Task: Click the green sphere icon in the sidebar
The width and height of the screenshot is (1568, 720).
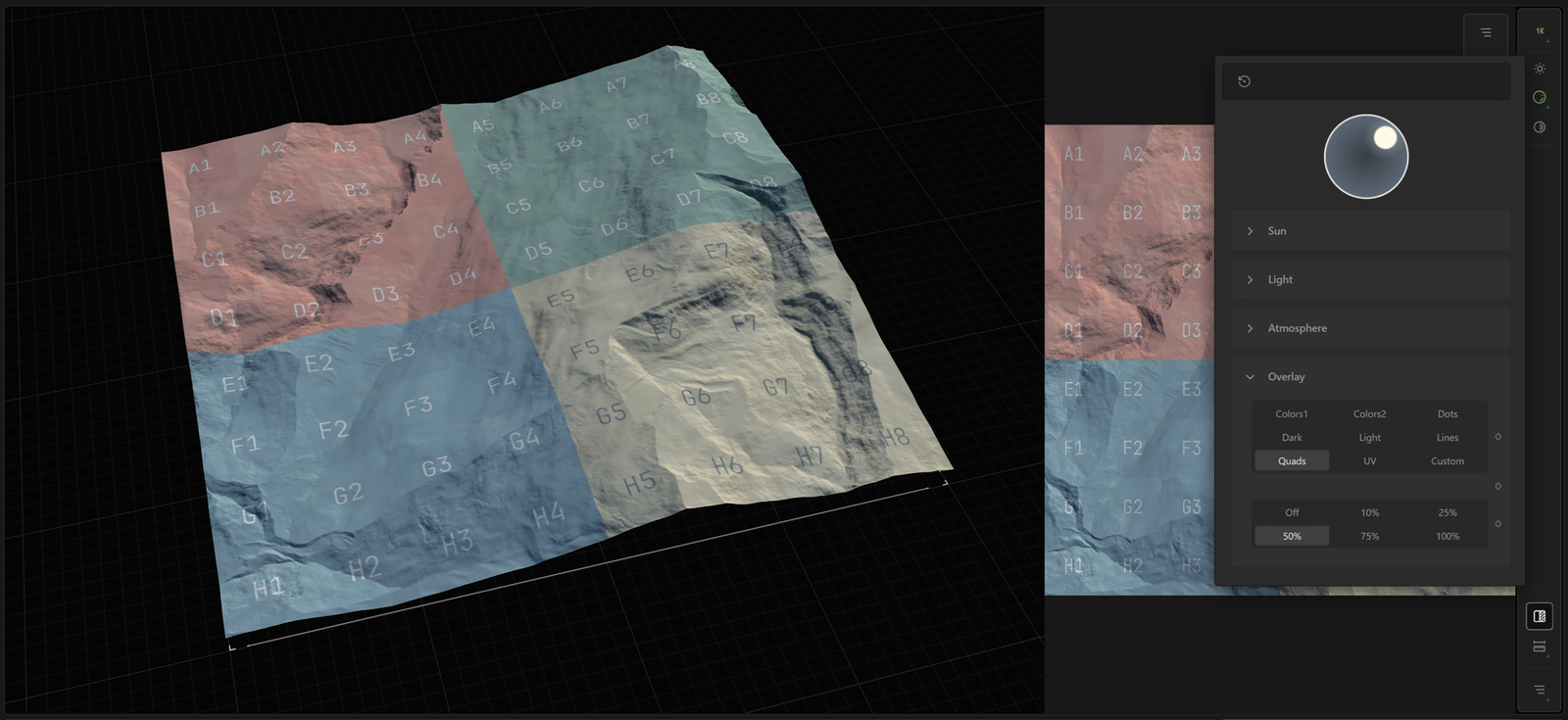Action: click(1540, 97)
